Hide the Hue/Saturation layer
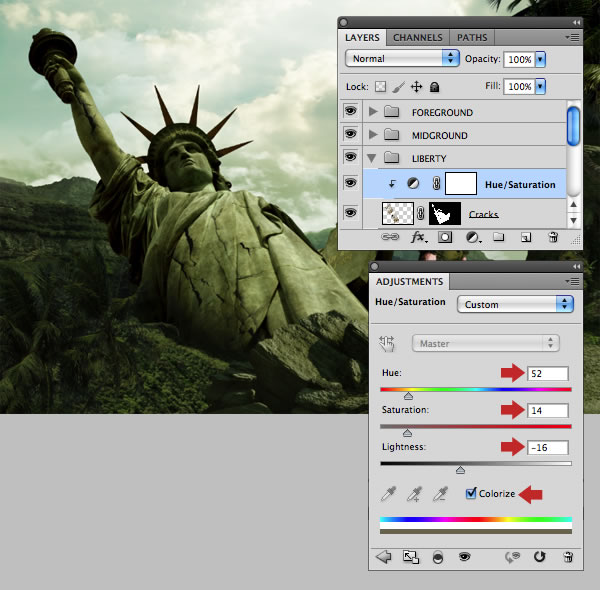This screenshot has width=600, height=590. [x=350, y=183]
